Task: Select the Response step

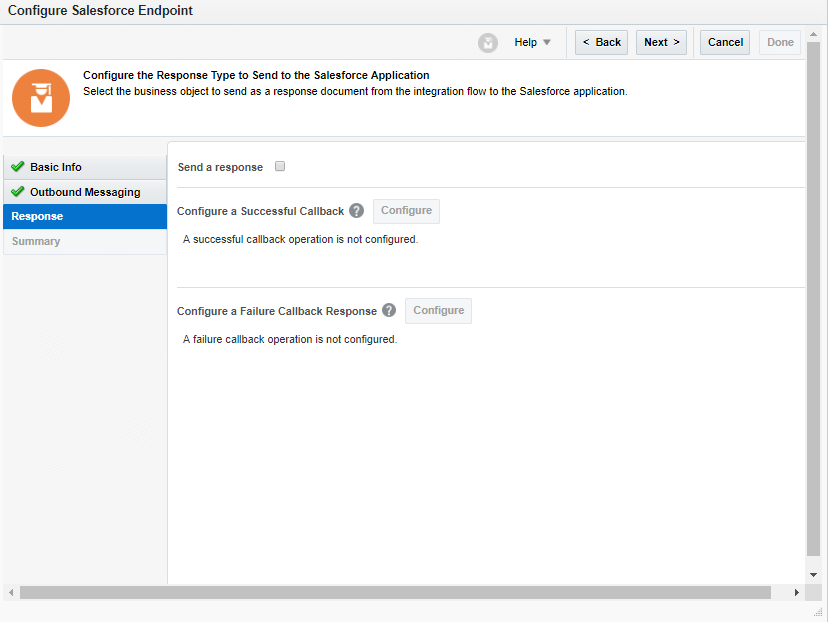Action: (x=85, y=216)
